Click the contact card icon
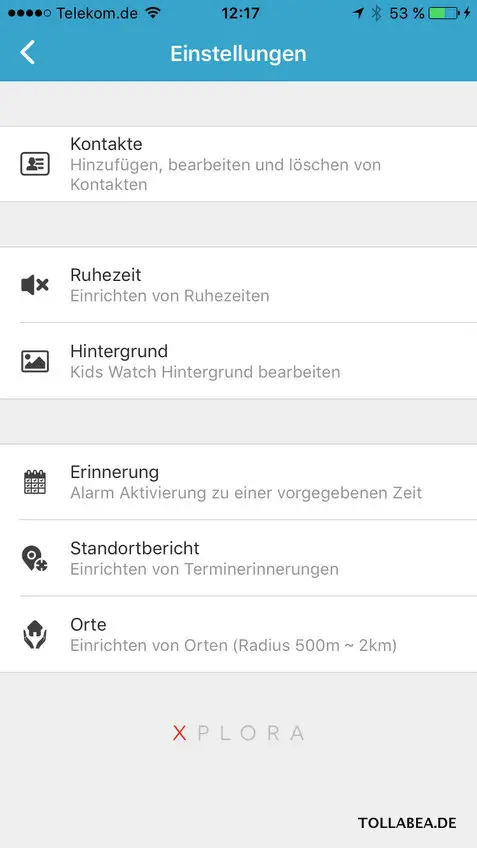The height and width of the screenshot is (848, 477). click(35, 164)
